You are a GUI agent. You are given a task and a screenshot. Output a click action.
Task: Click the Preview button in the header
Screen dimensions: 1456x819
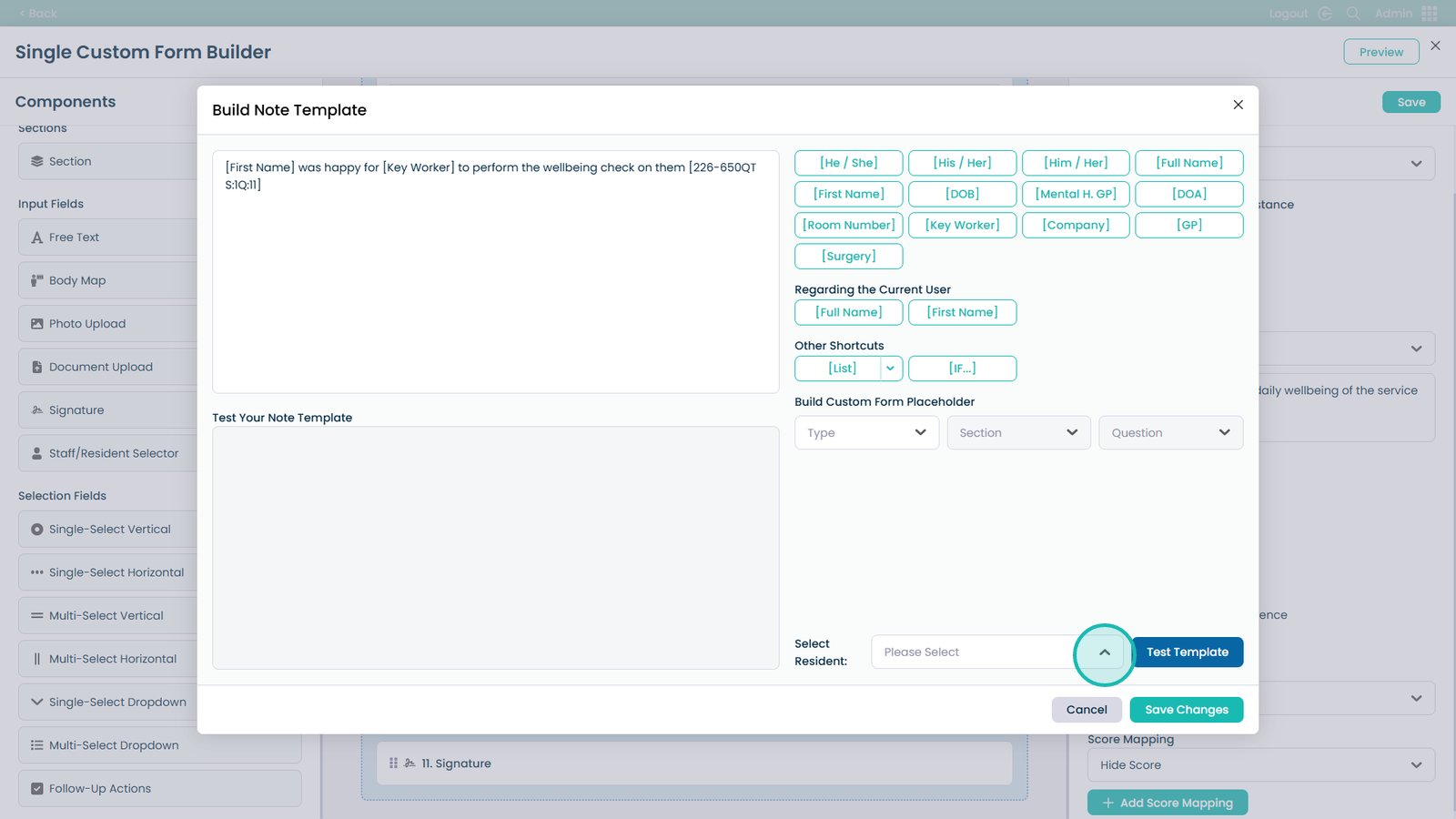coord(1381,52)
